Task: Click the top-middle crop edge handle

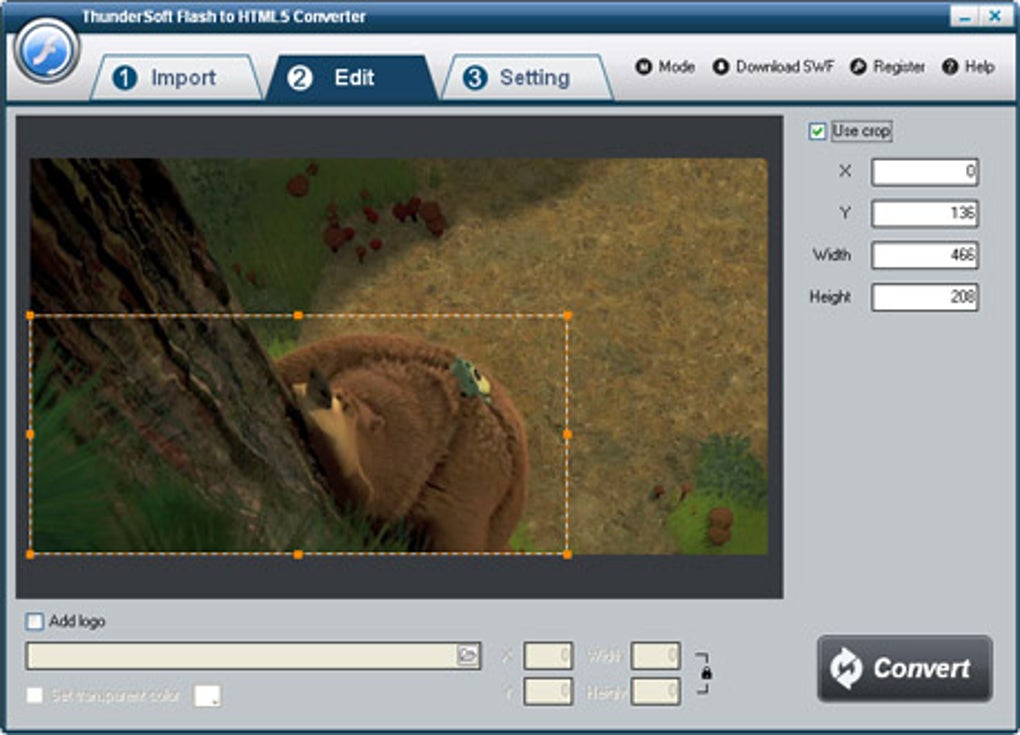Action: [x=298, y=315]
